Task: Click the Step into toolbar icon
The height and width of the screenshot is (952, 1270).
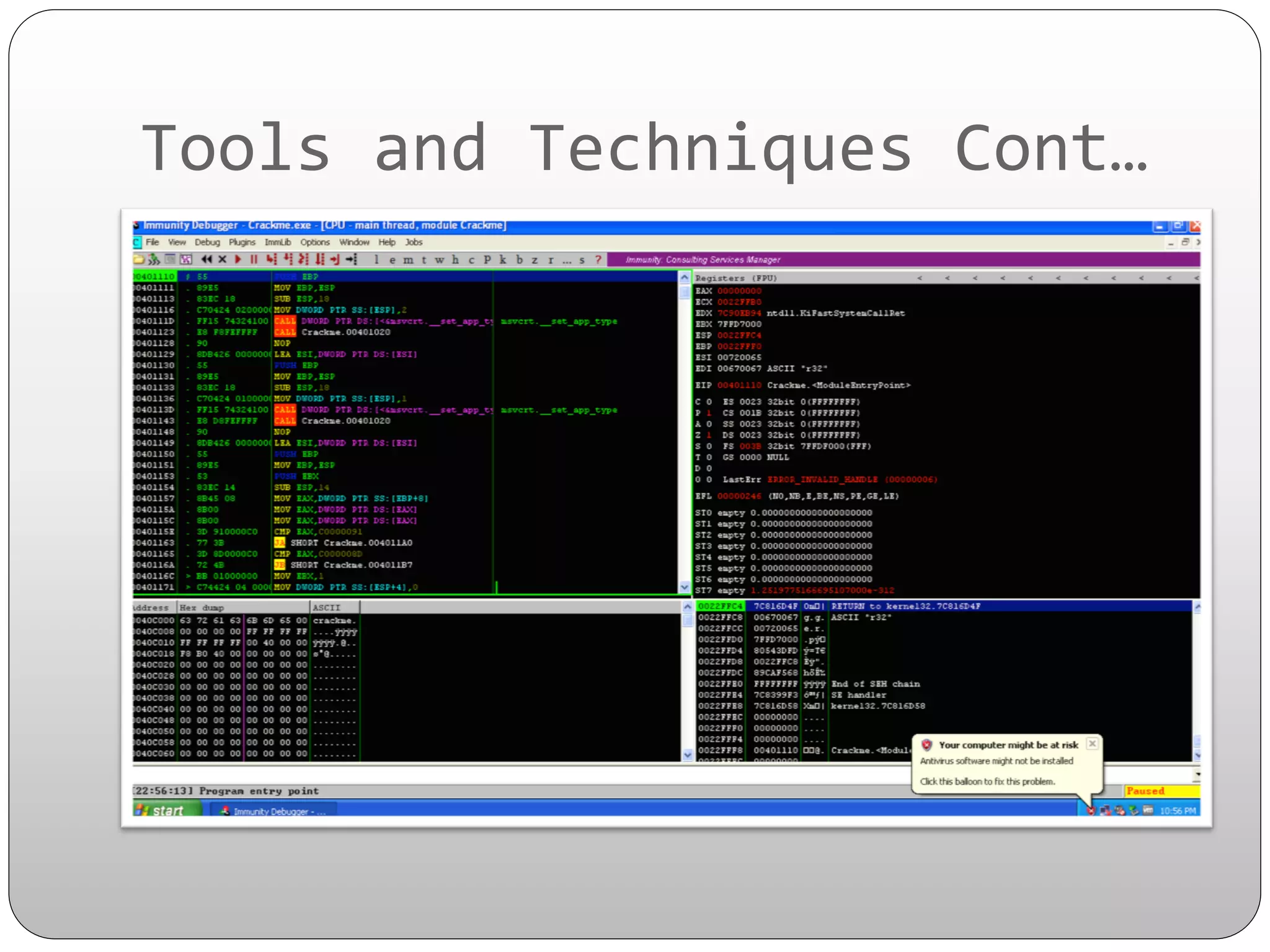Action: click(271, 260)
